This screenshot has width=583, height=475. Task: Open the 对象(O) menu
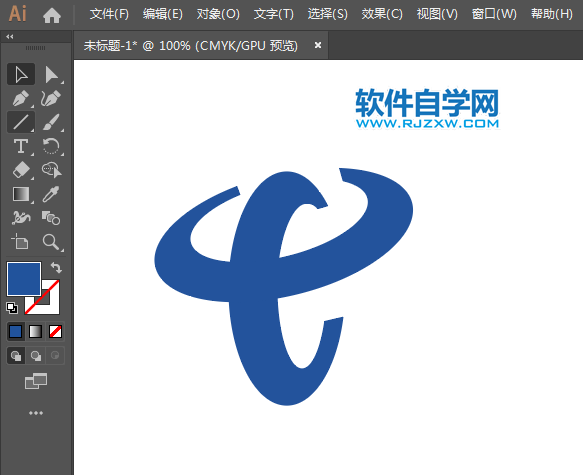point(218,14)
